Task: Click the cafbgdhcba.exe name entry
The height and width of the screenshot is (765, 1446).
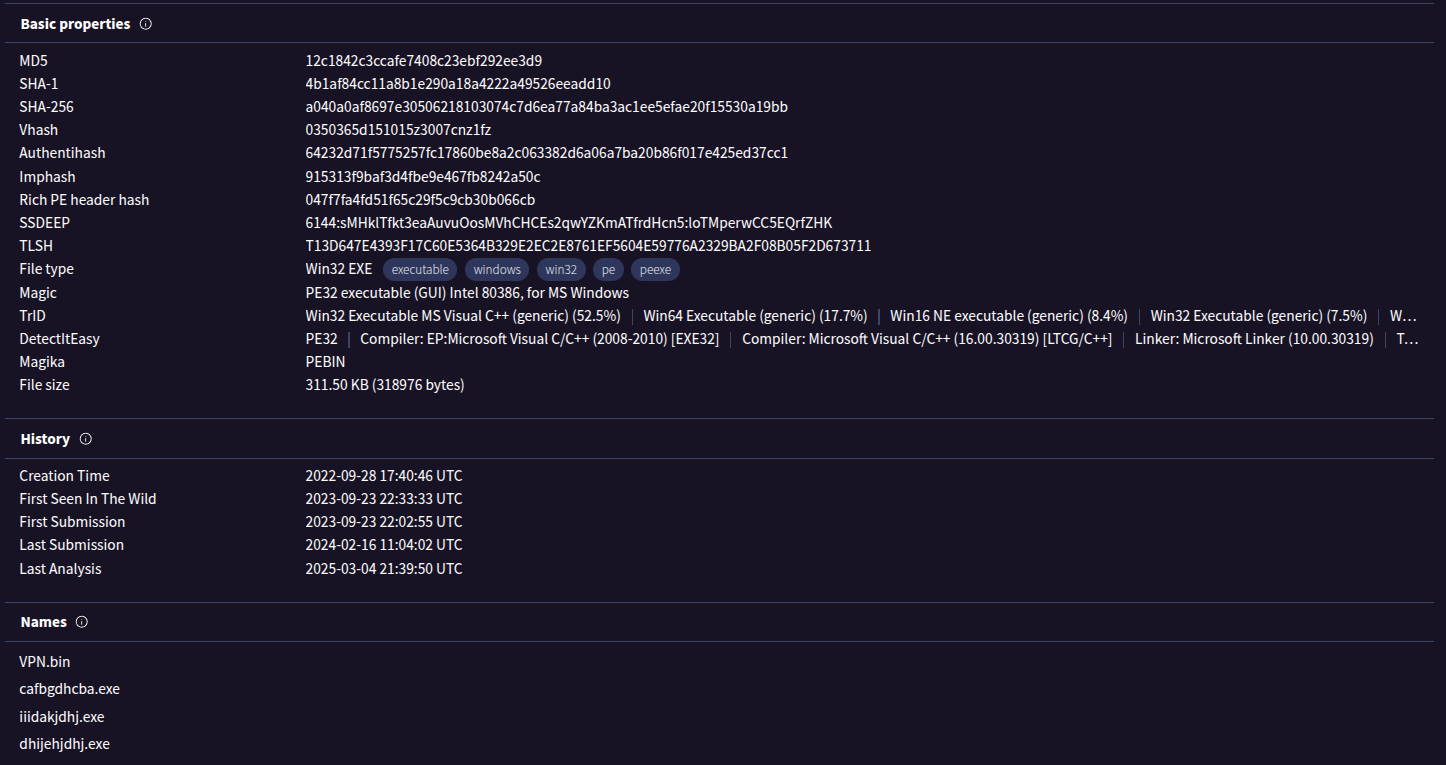Action: pyautogui.click(x=69, y=689)
